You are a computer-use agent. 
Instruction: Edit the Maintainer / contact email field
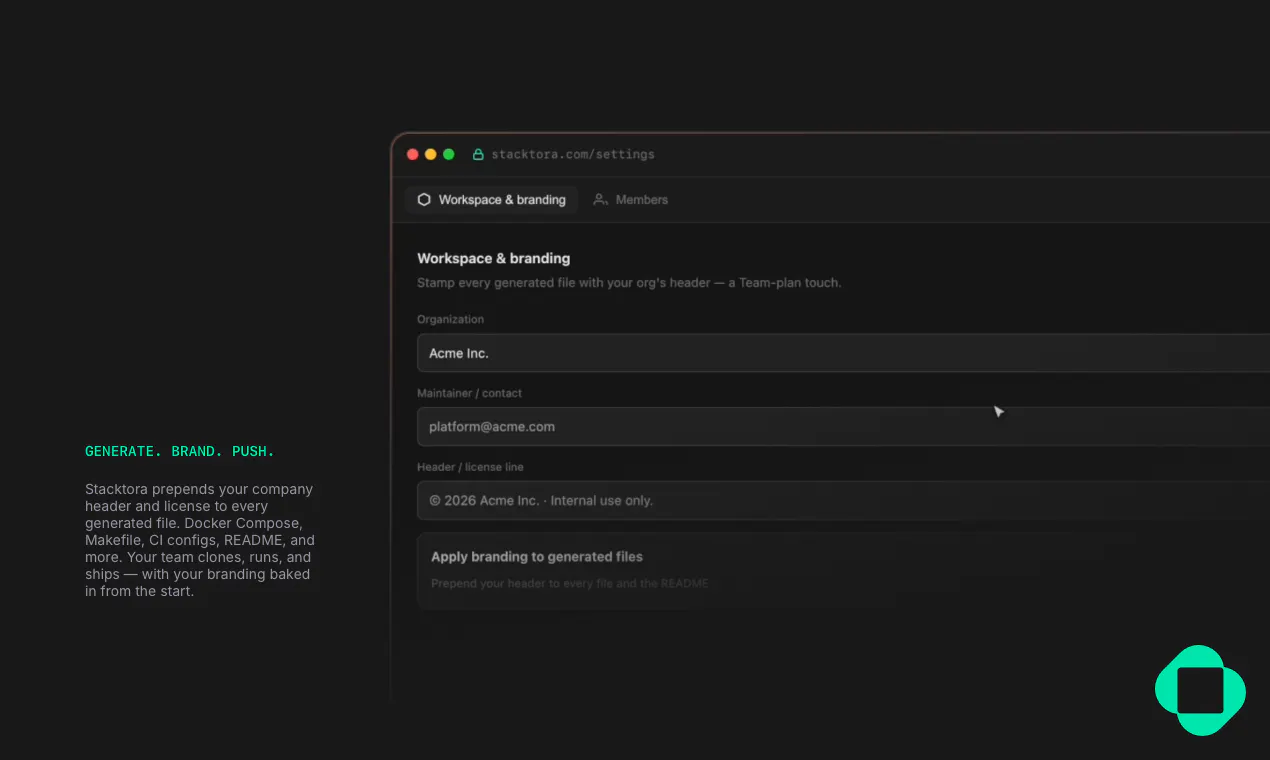coord(843,426)
